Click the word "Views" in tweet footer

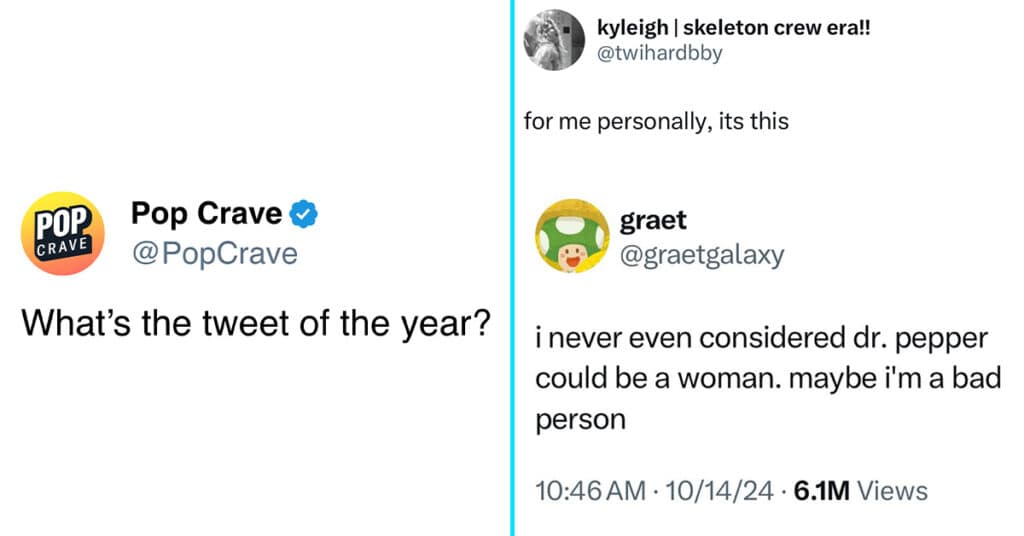[892, 491]
